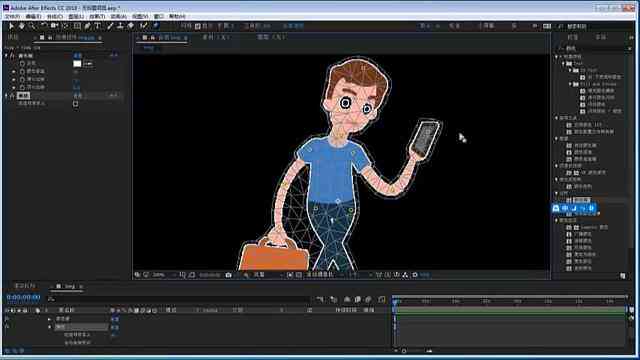
Task: Open the Composition (合成) menu
Action: (x=55, y=16)
